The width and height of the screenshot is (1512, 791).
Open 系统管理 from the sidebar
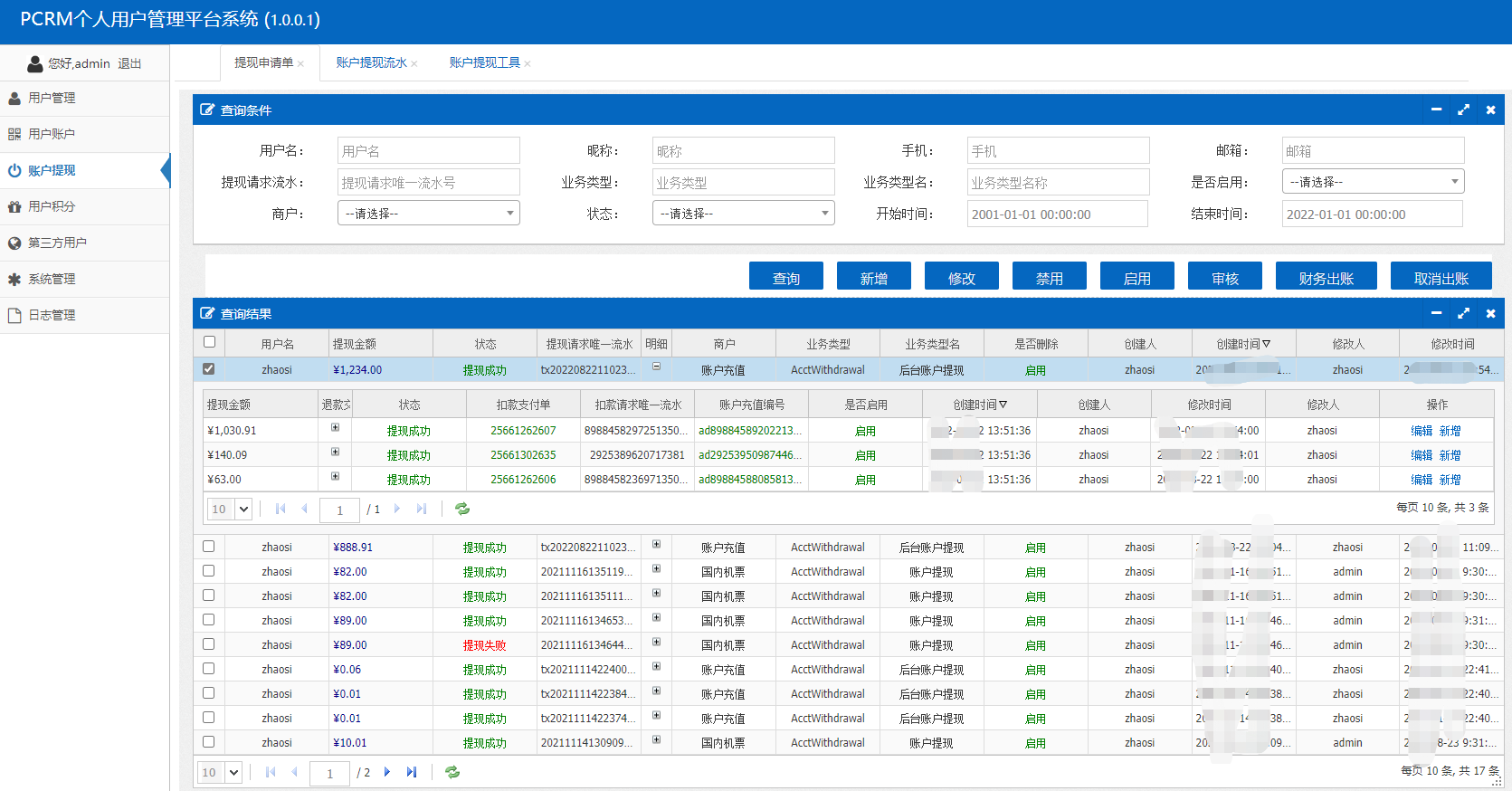click(x=52, y=279)
